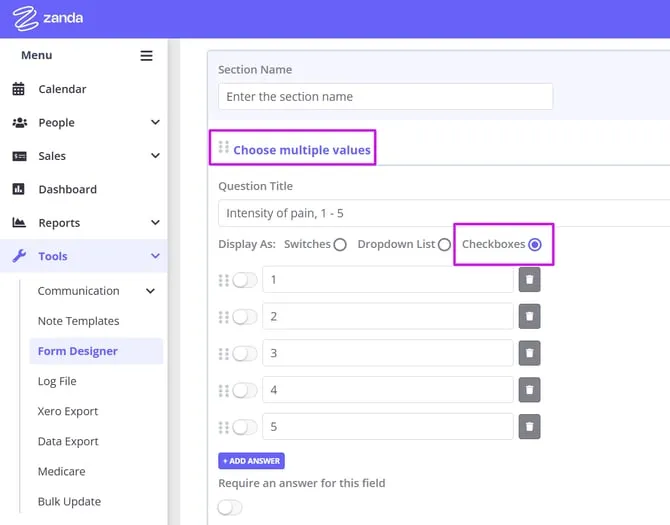This screenshot has width=670, height=525.
Task: Expand the People menu chevron
Action: [156, 122]
